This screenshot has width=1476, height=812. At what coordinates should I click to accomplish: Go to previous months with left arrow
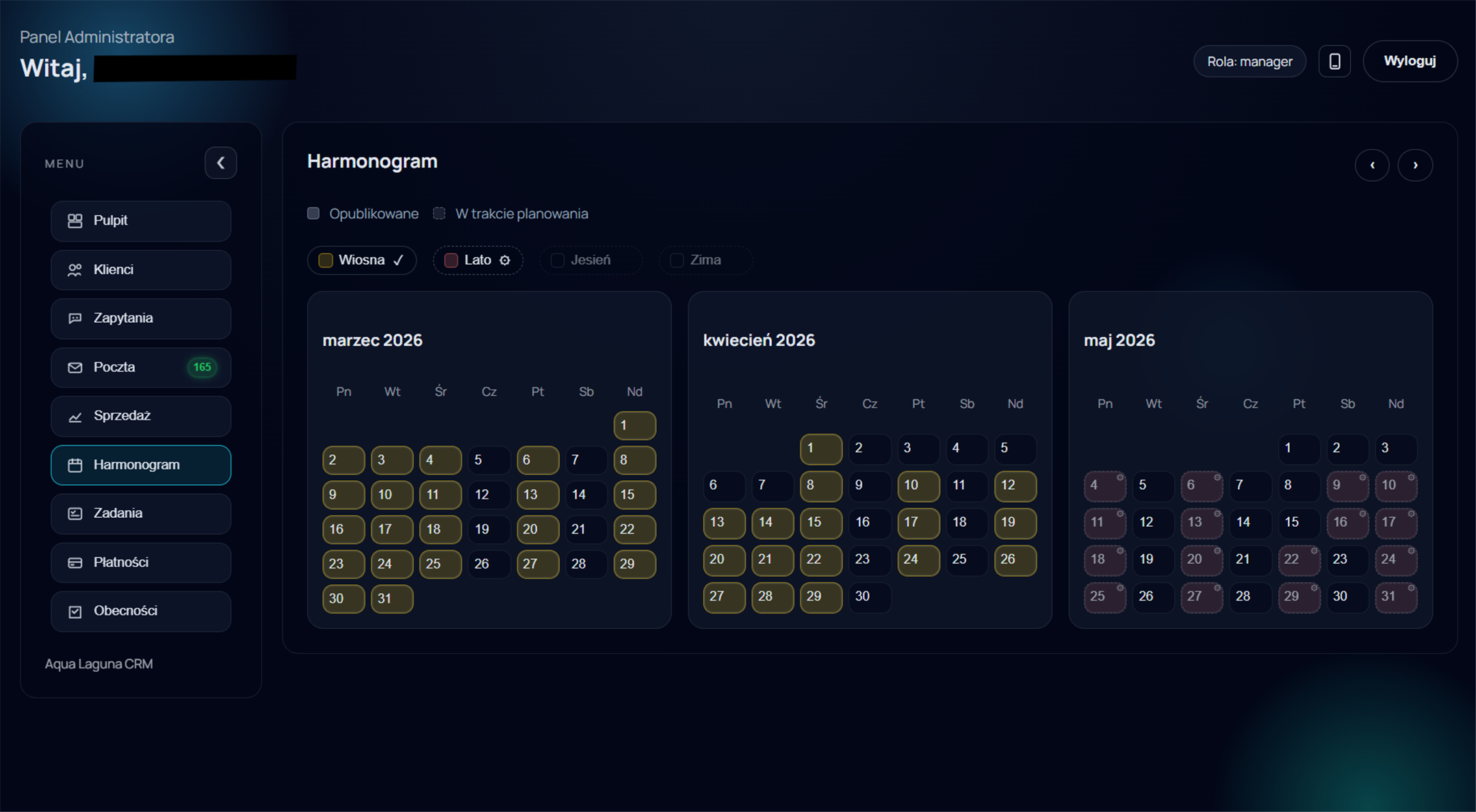coord(1371,165)
